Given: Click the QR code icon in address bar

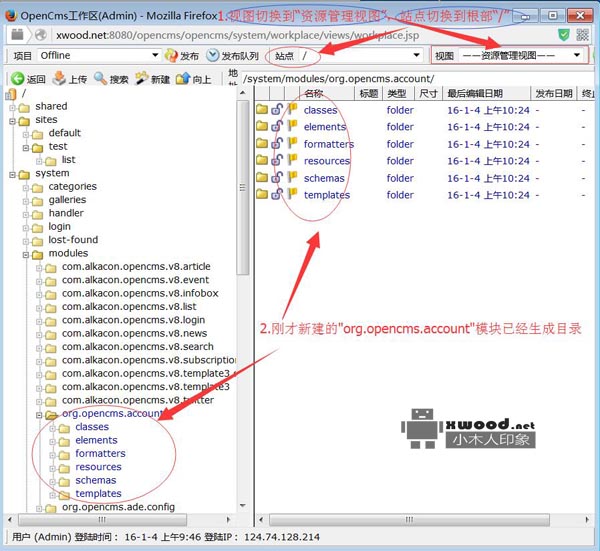Looking at the screenshot, I should (x=582, y=35).
